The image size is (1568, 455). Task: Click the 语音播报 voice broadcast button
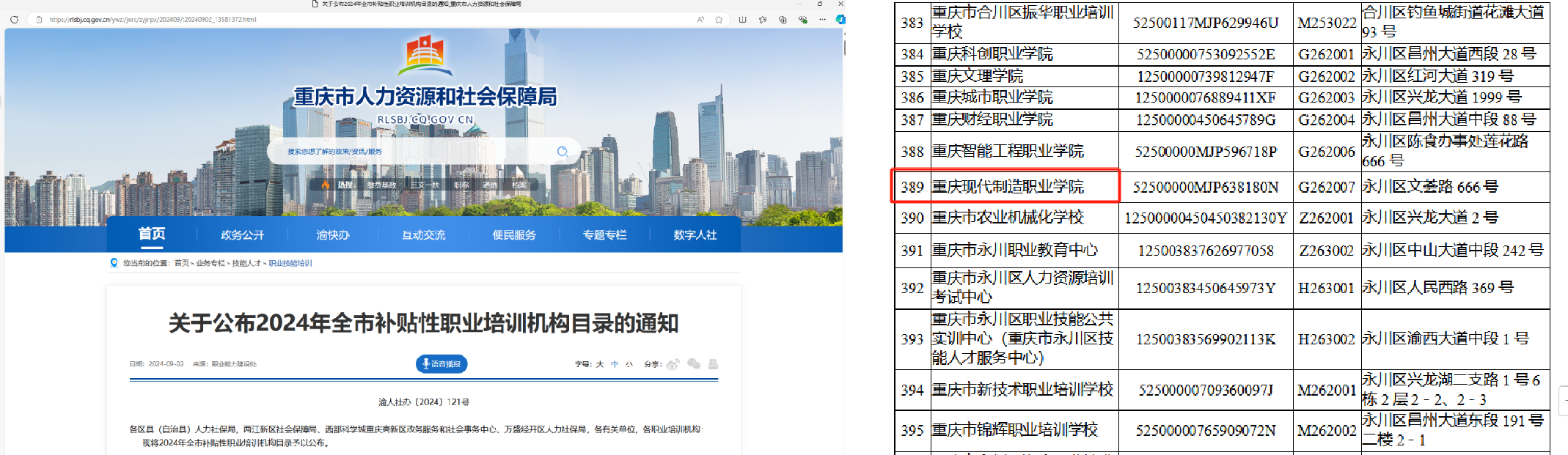coord(442,364)
